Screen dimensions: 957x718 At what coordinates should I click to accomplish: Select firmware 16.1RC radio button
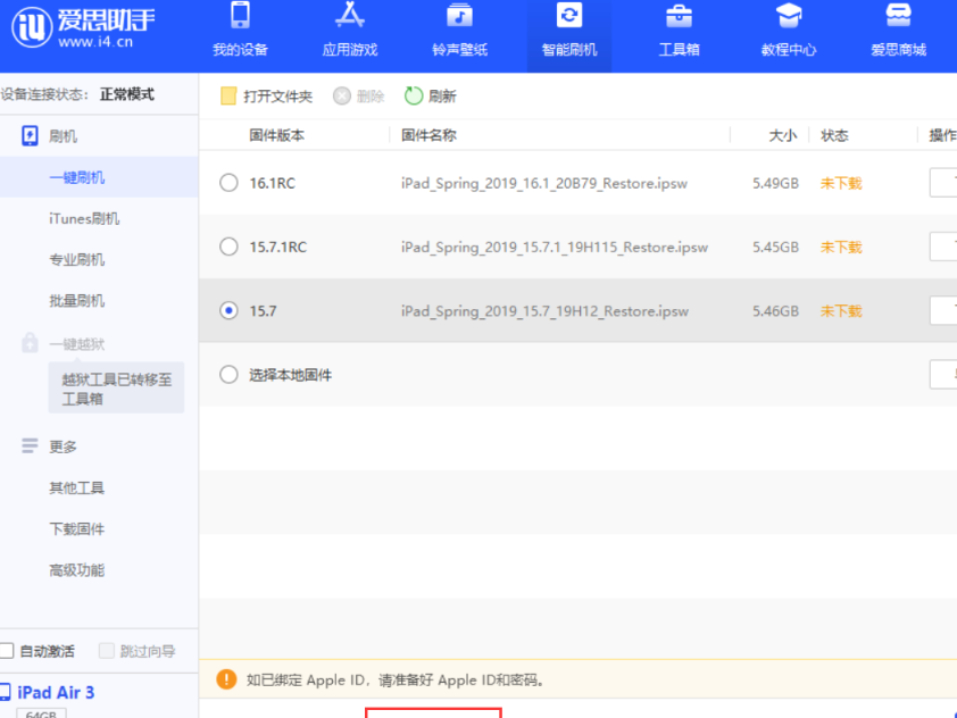[229, 183]
